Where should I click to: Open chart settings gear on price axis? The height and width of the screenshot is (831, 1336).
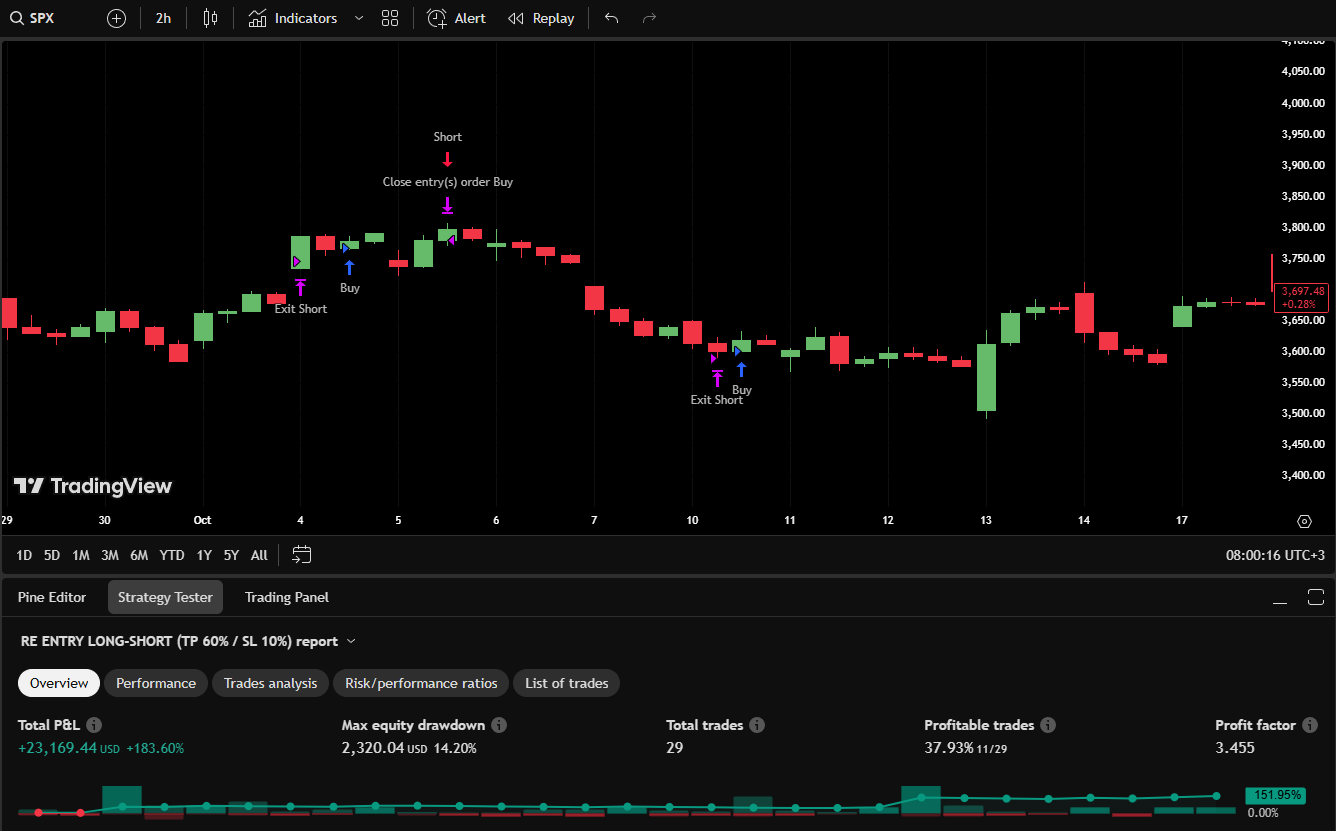tap(1303, 521)
